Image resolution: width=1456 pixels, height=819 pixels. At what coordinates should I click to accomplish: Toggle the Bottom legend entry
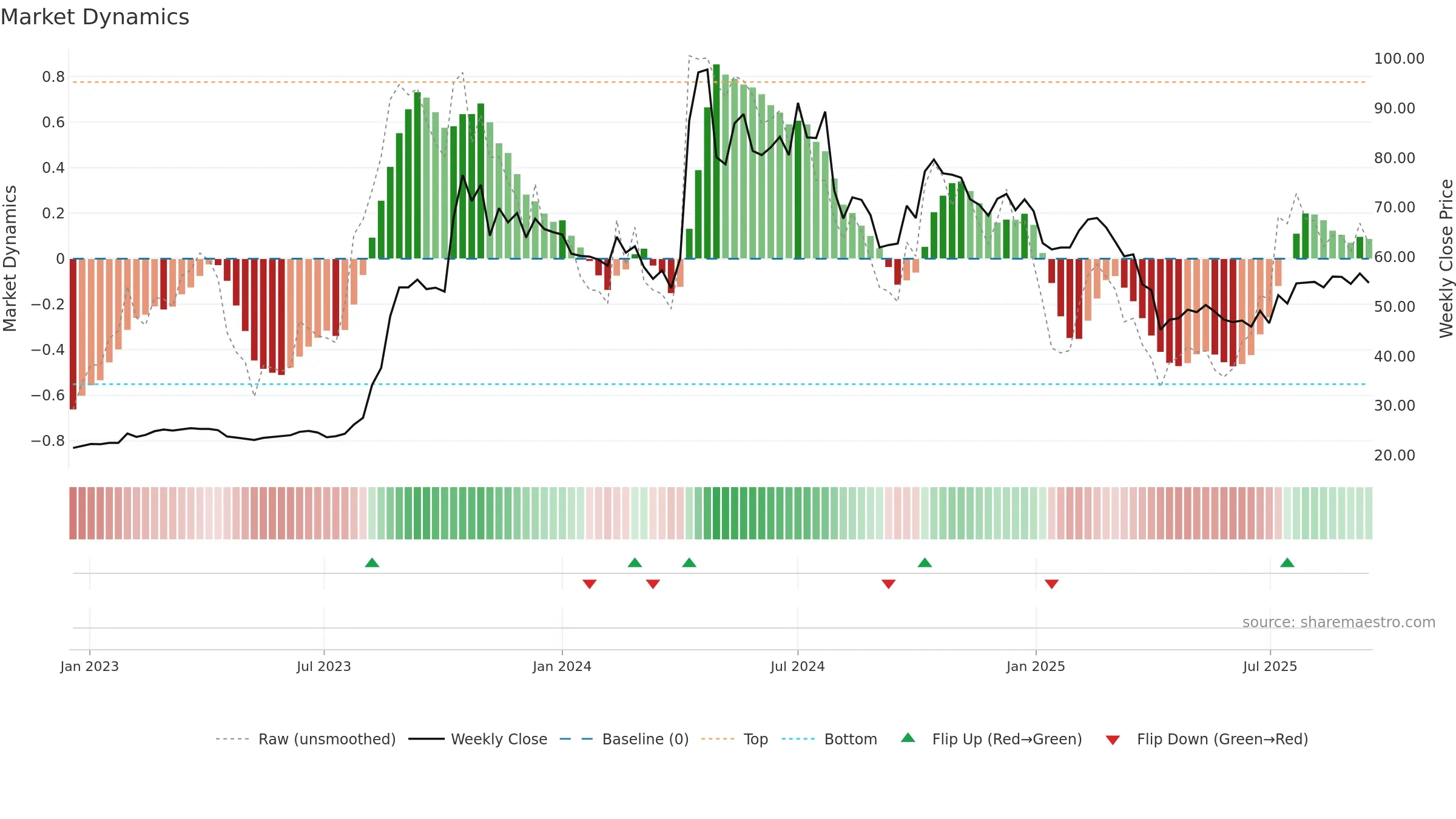click(829, 739)
